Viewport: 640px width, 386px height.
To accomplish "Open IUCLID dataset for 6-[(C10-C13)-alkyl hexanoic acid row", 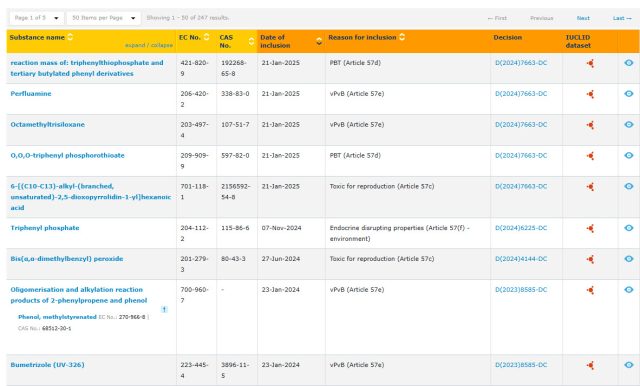I will click(x=590, y=187).
